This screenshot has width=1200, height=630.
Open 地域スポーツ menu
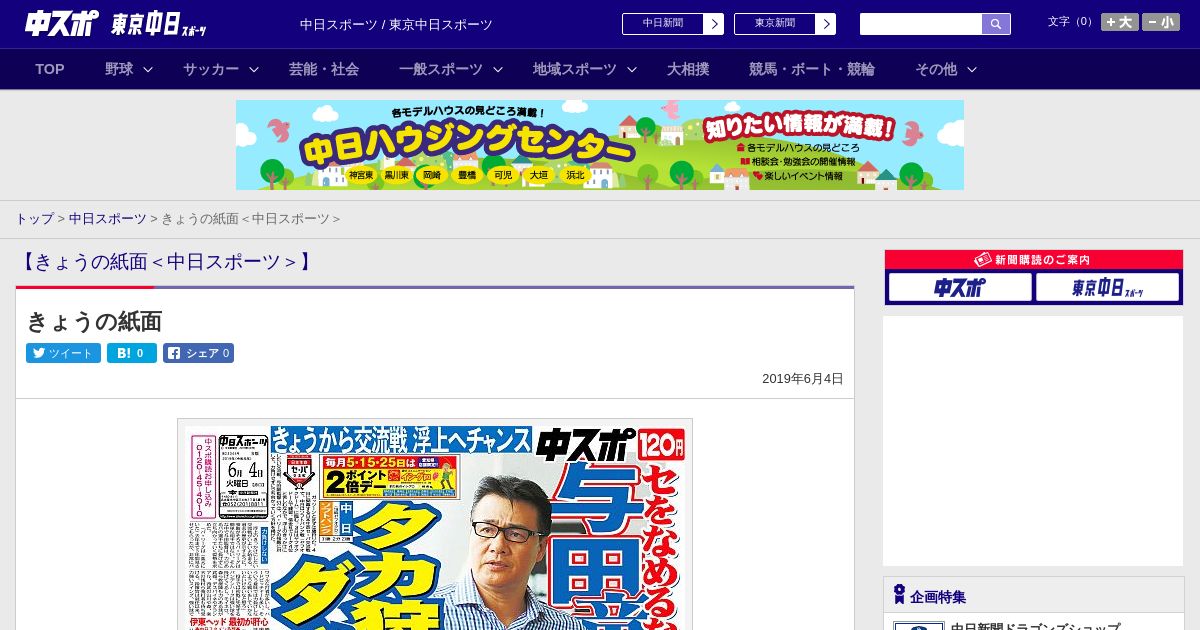(x=575, y=69)
